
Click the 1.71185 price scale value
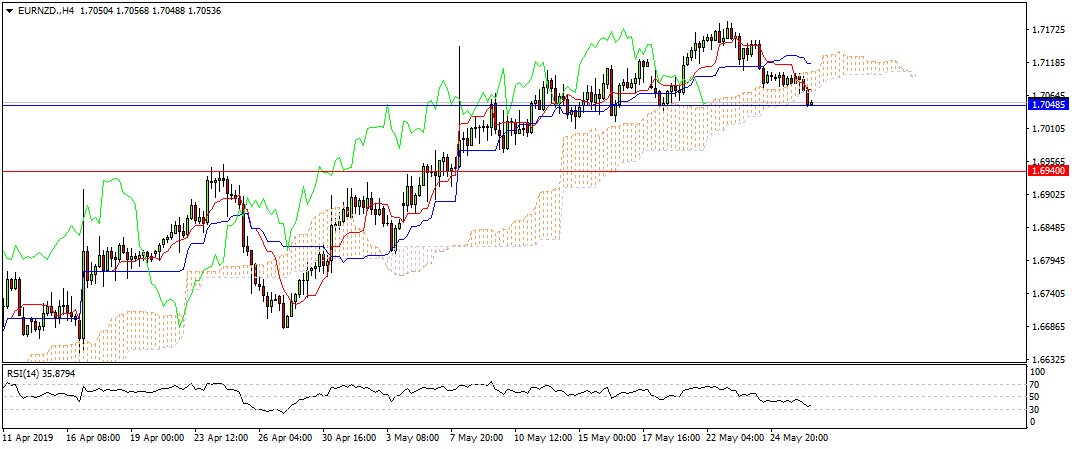click(1049, 63)
